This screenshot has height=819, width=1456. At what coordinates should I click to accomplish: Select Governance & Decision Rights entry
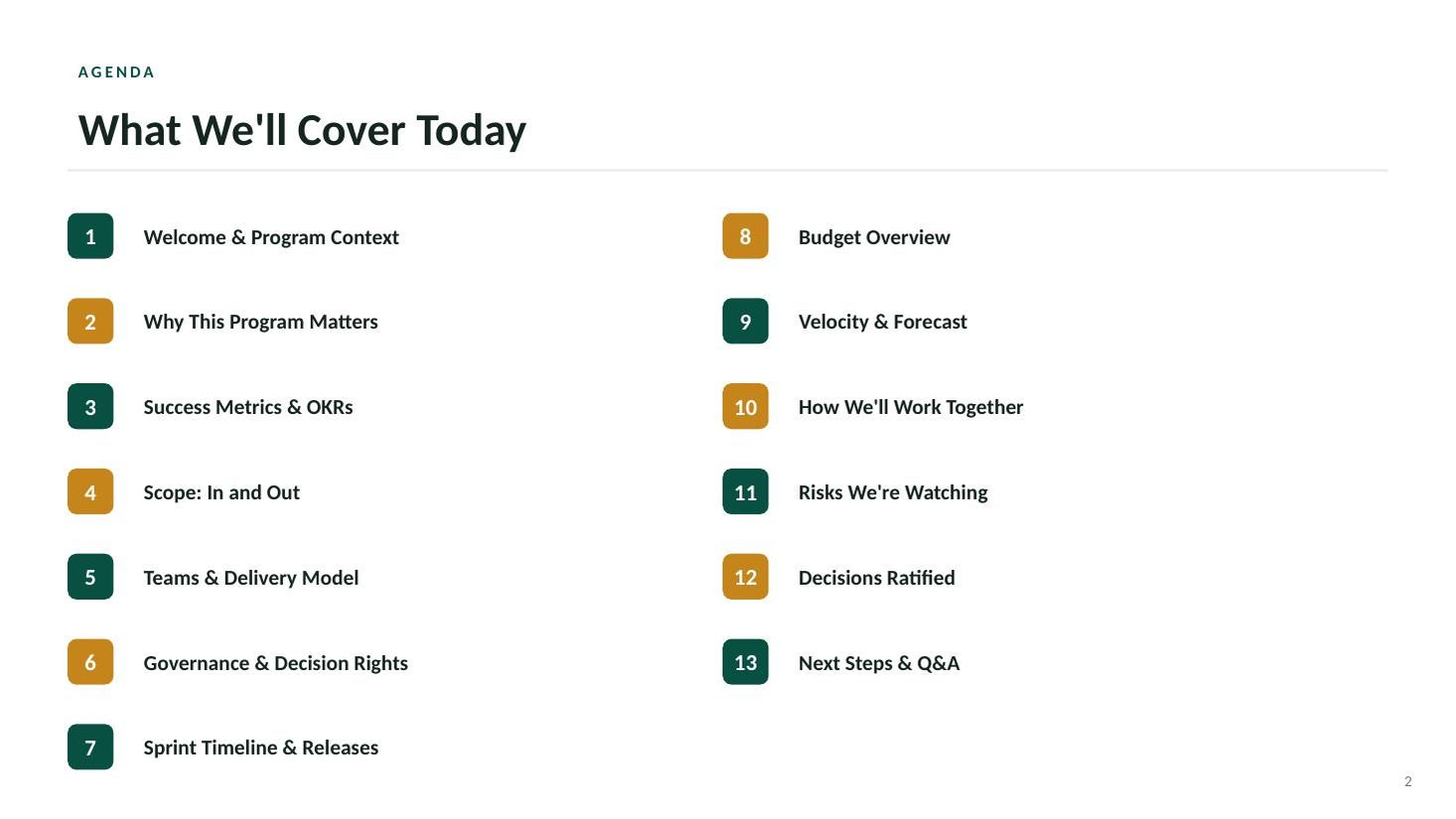click(275, 663)
